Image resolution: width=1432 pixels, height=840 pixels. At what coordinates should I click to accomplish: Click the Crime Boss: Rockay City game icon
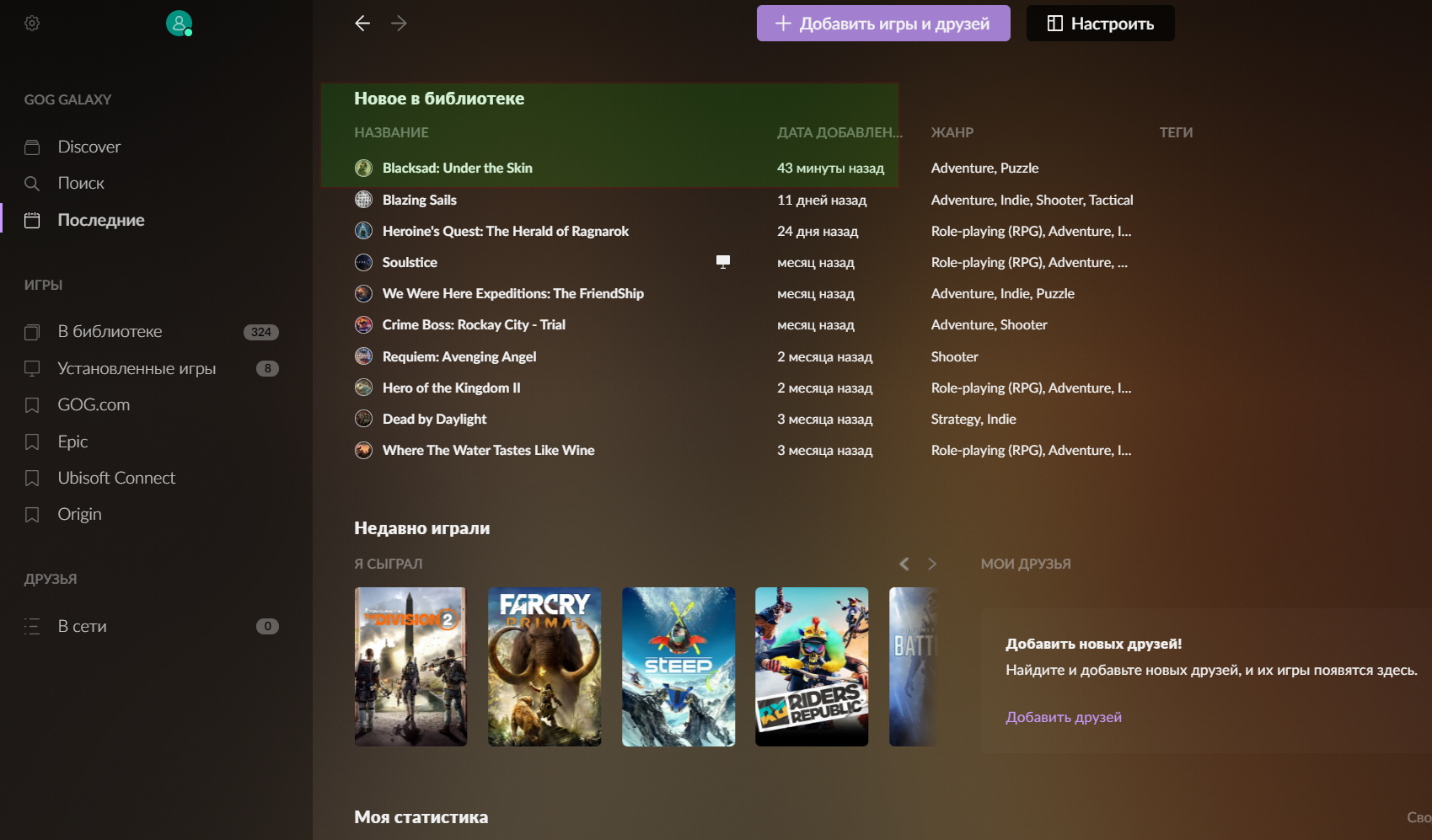[363, 324]
